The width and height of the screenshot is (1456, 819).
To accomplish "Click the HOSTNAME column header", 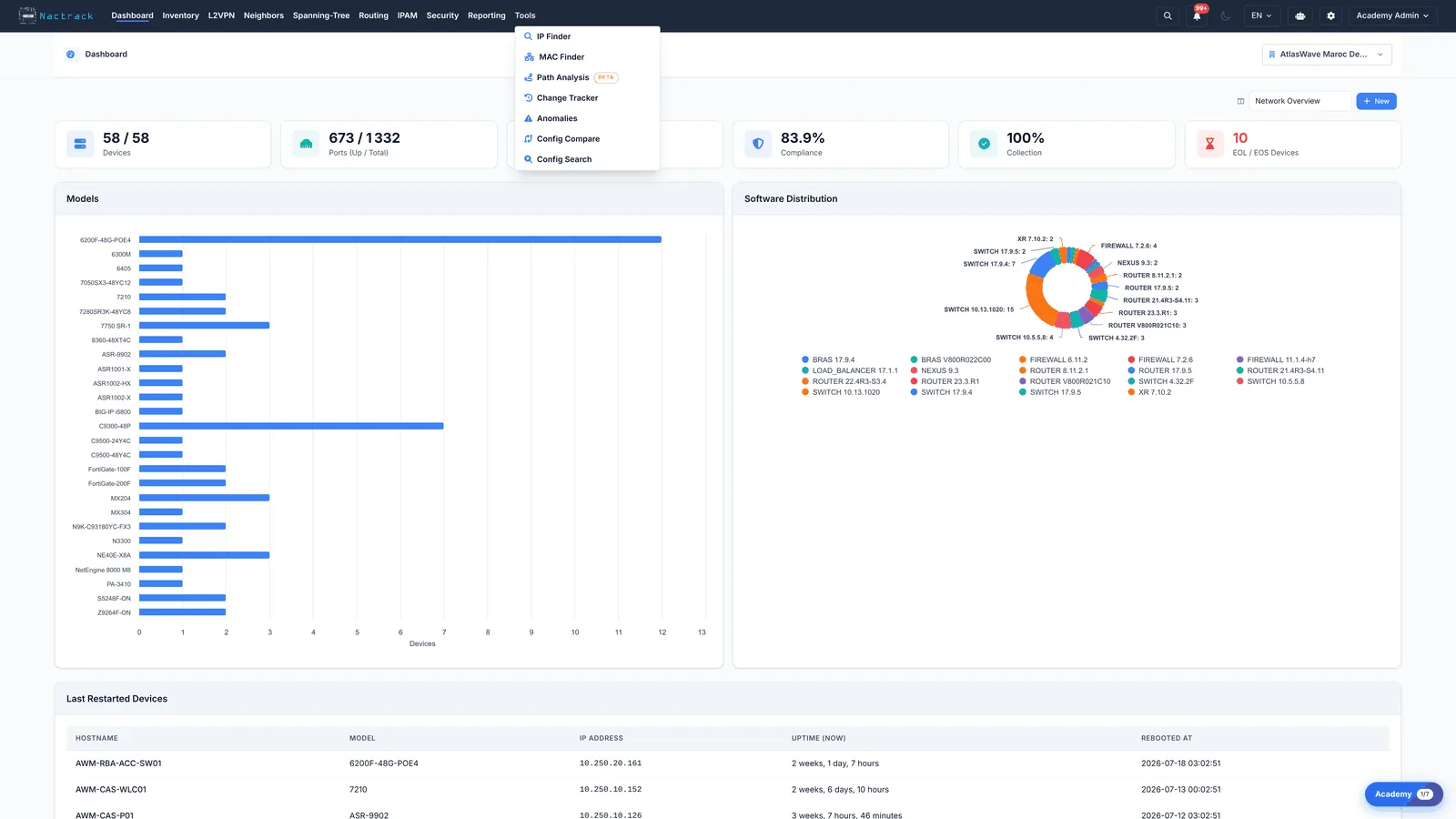I will 96,738.
